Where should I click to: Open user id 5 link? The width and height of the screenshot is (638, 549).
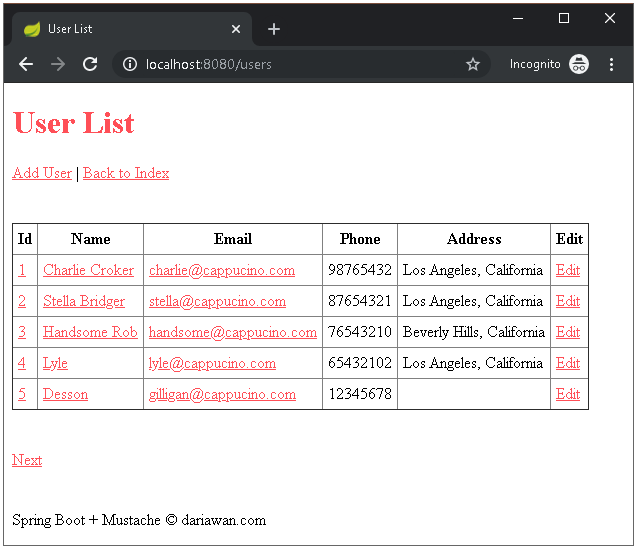pyautogui.click(x=22, y=394)
